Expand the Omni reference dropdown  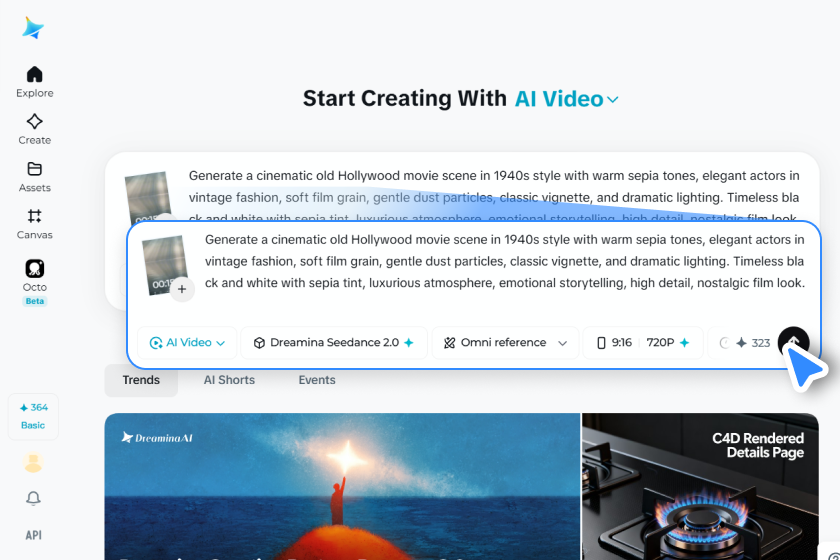coord(505,342)
